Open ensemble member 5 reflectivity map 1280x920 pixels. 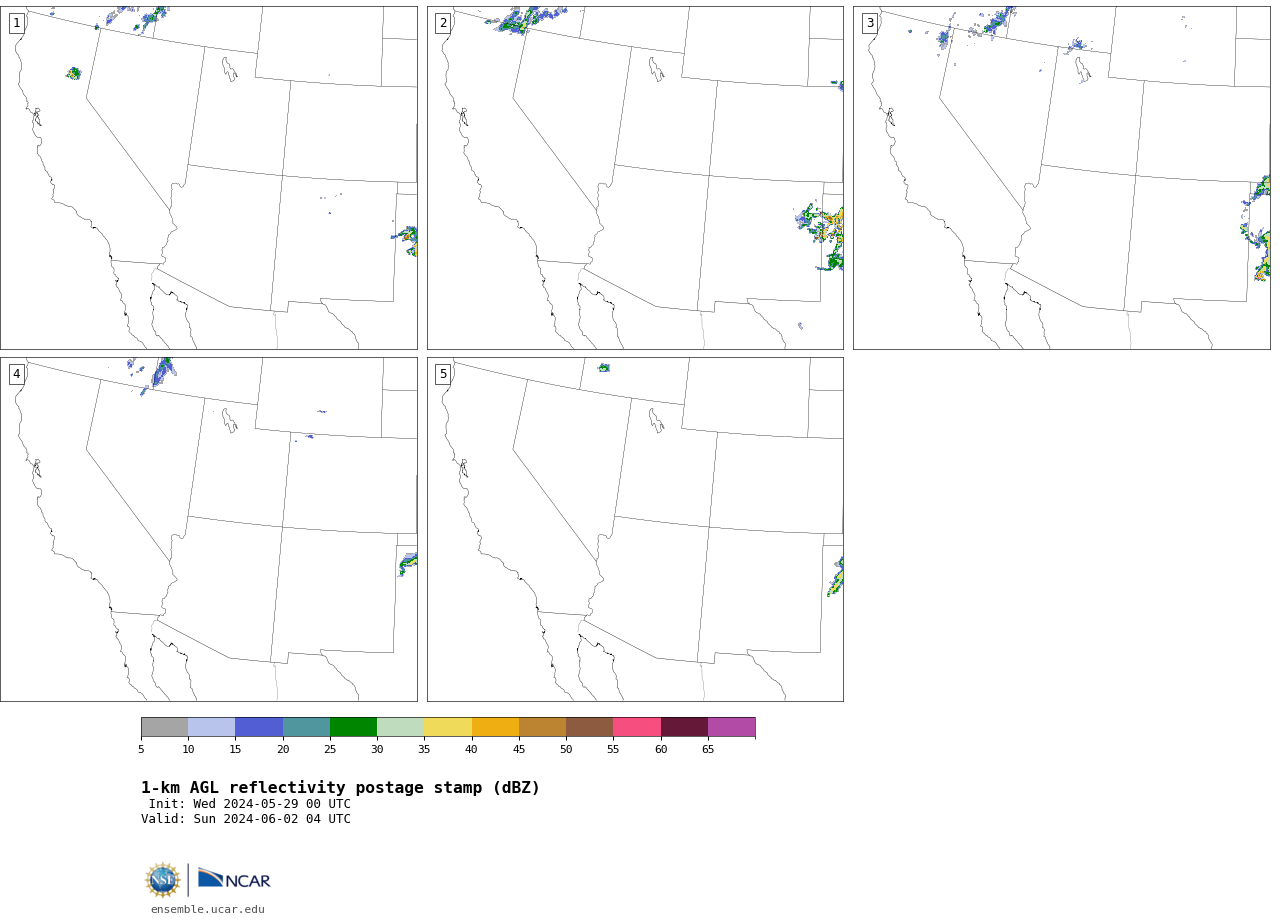click(635, 529)
